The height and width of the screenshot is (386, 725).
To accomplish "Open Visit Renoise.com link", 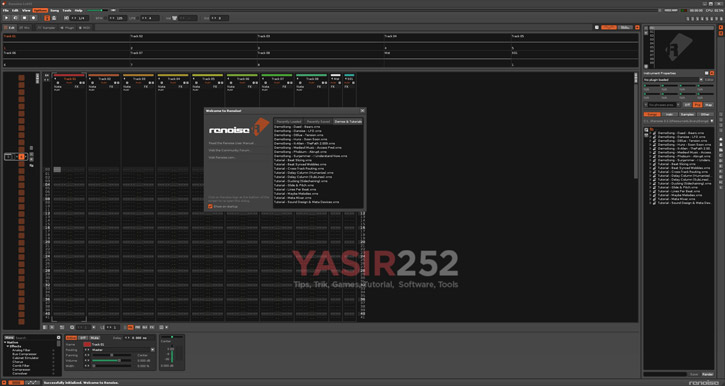I will click(x=222, y=158).
